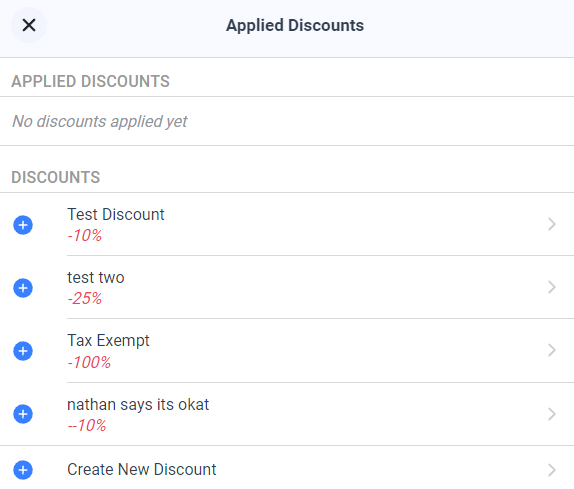Add Tax Exempt discount using plus icon
The image size is (574, 489).
click(x=23, y=351)
